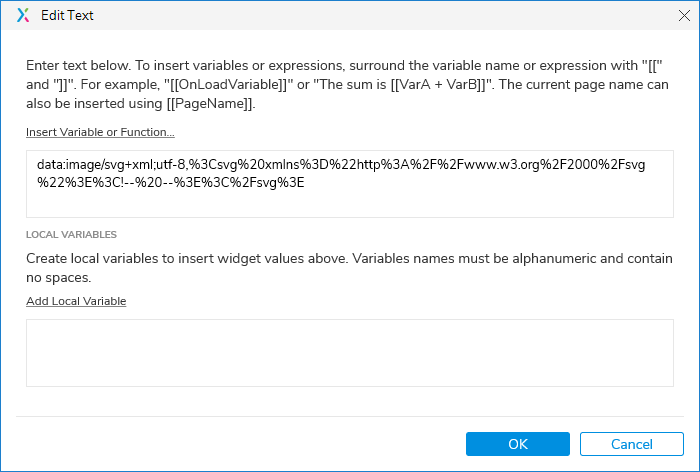Viewport: 700px width, 472px height.
Task: Confirm the text with the OK button
Action: [x=517, y=444]
